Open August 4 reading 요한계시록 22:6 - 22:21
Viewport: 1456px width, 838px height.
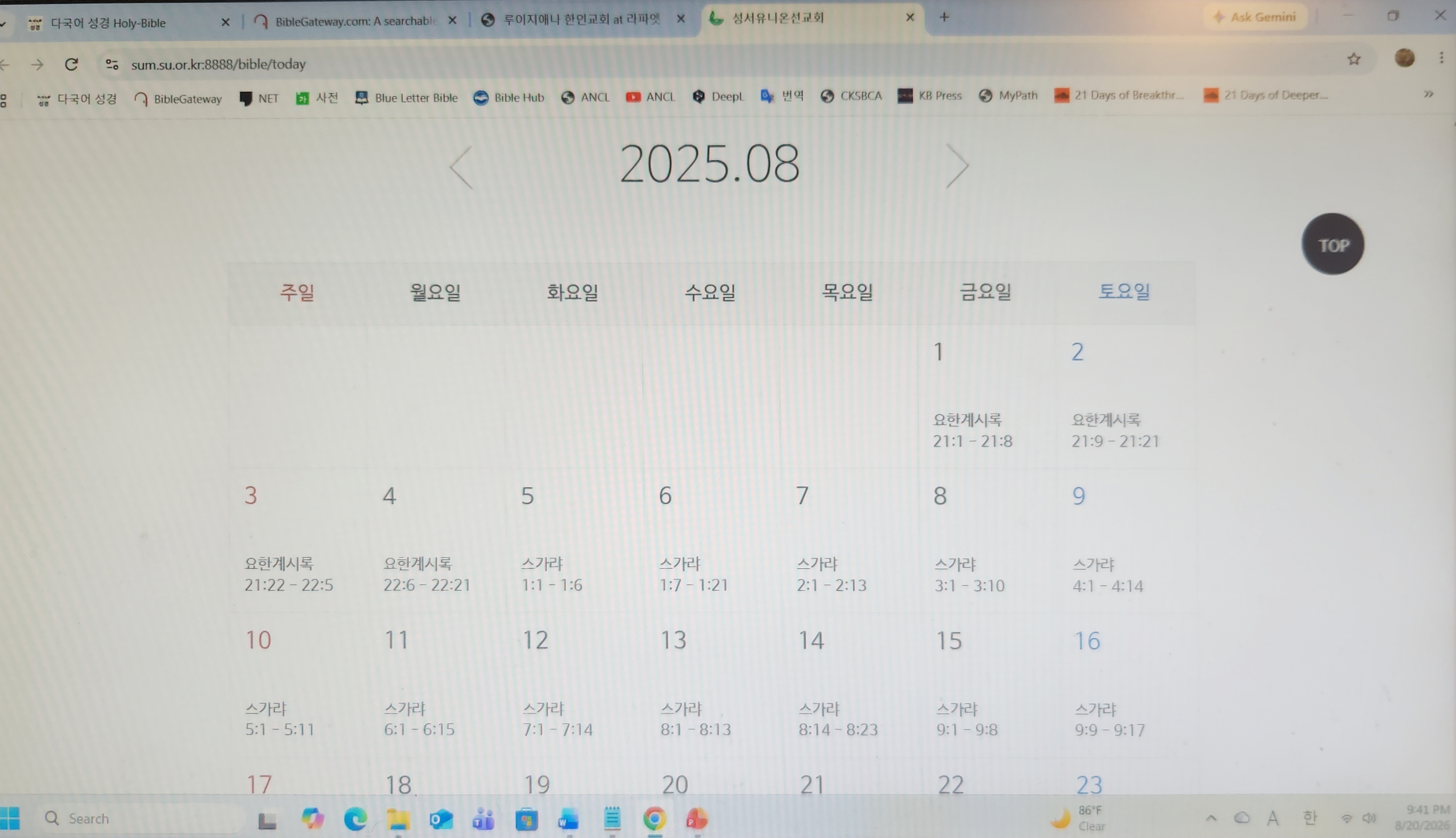[427, 574]
